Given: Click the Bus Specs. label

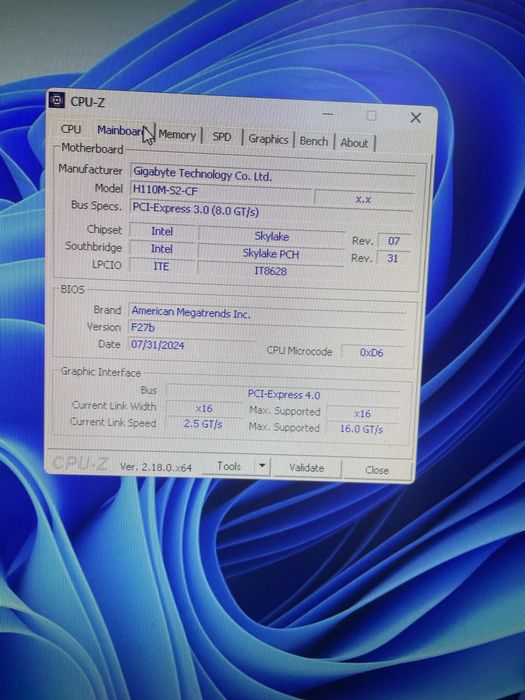Looking at the screenshot, I should (96, 206).
